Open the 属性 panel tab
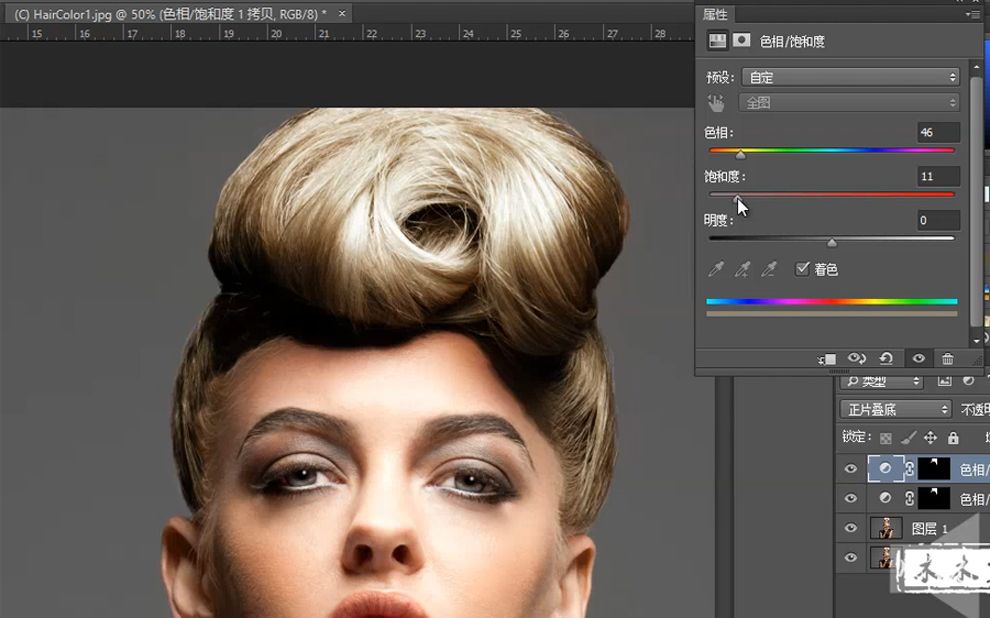Screen dimensions: 990x618 (x=716, y=14)
